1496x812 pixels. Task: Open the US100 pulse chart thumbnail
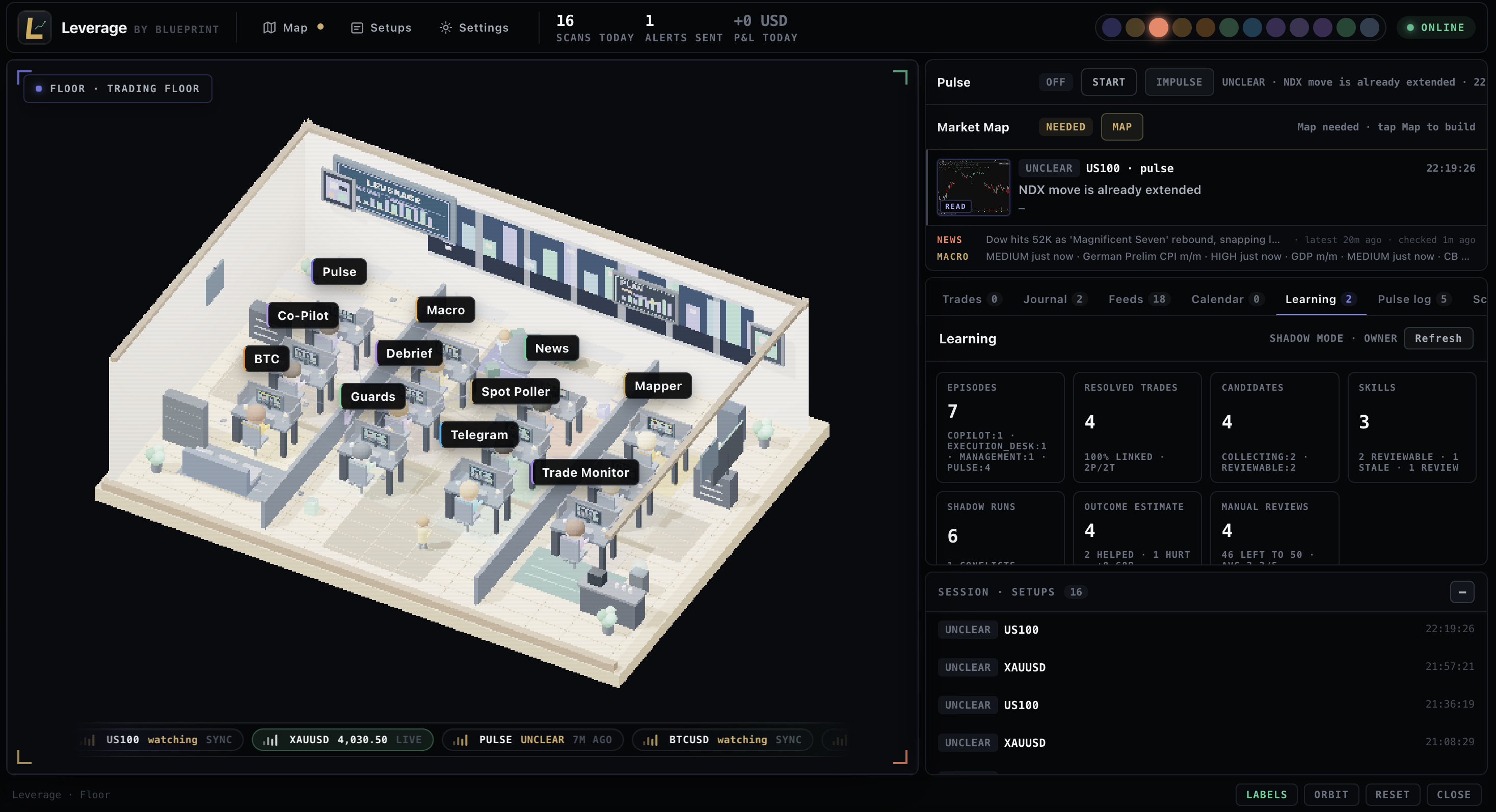[x=973, y=187]
